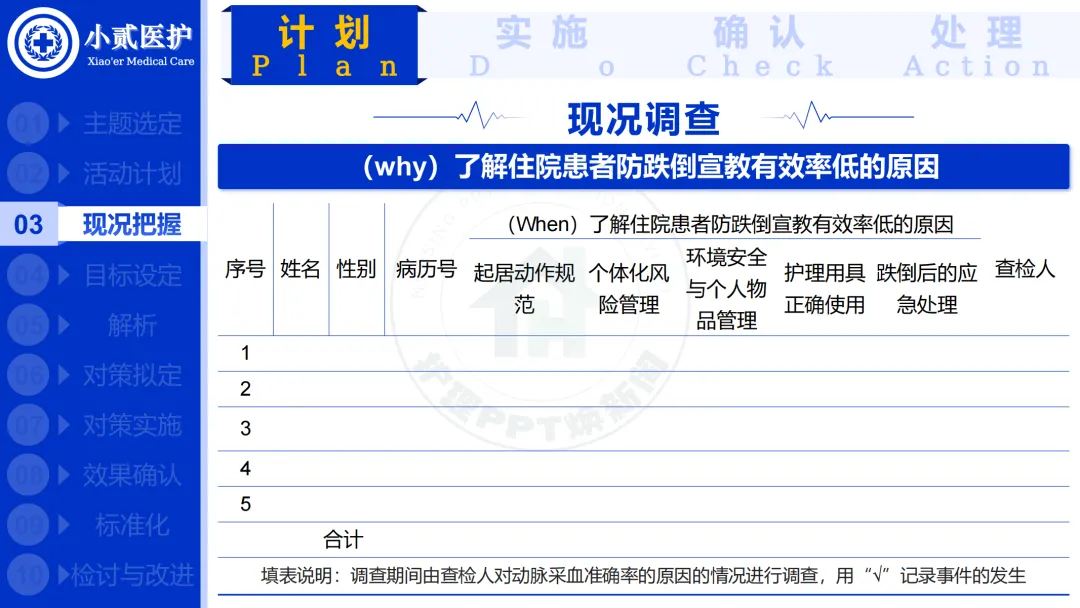Viewport: 1080px width, 608px height.
Task: Click table row number 5
Action: click(x=245, y=504)
